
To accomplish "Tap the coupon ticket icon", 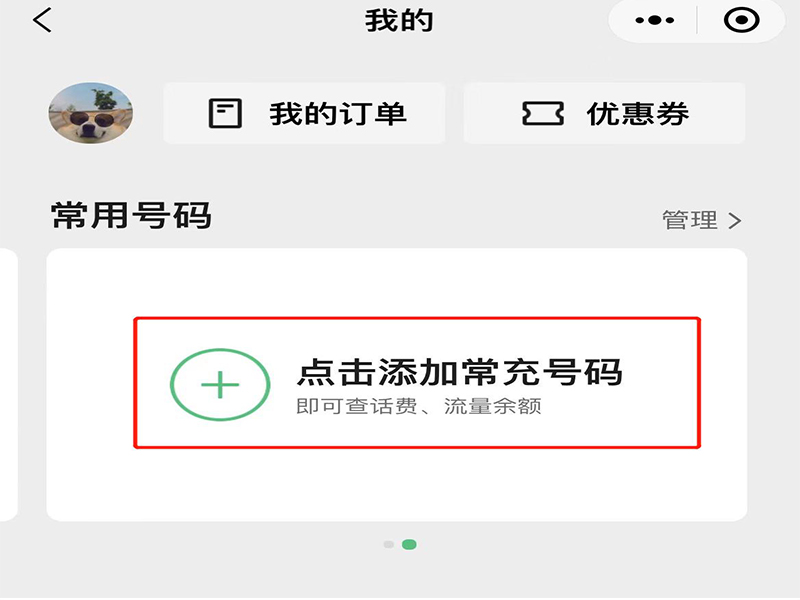I will click(543, 113).
